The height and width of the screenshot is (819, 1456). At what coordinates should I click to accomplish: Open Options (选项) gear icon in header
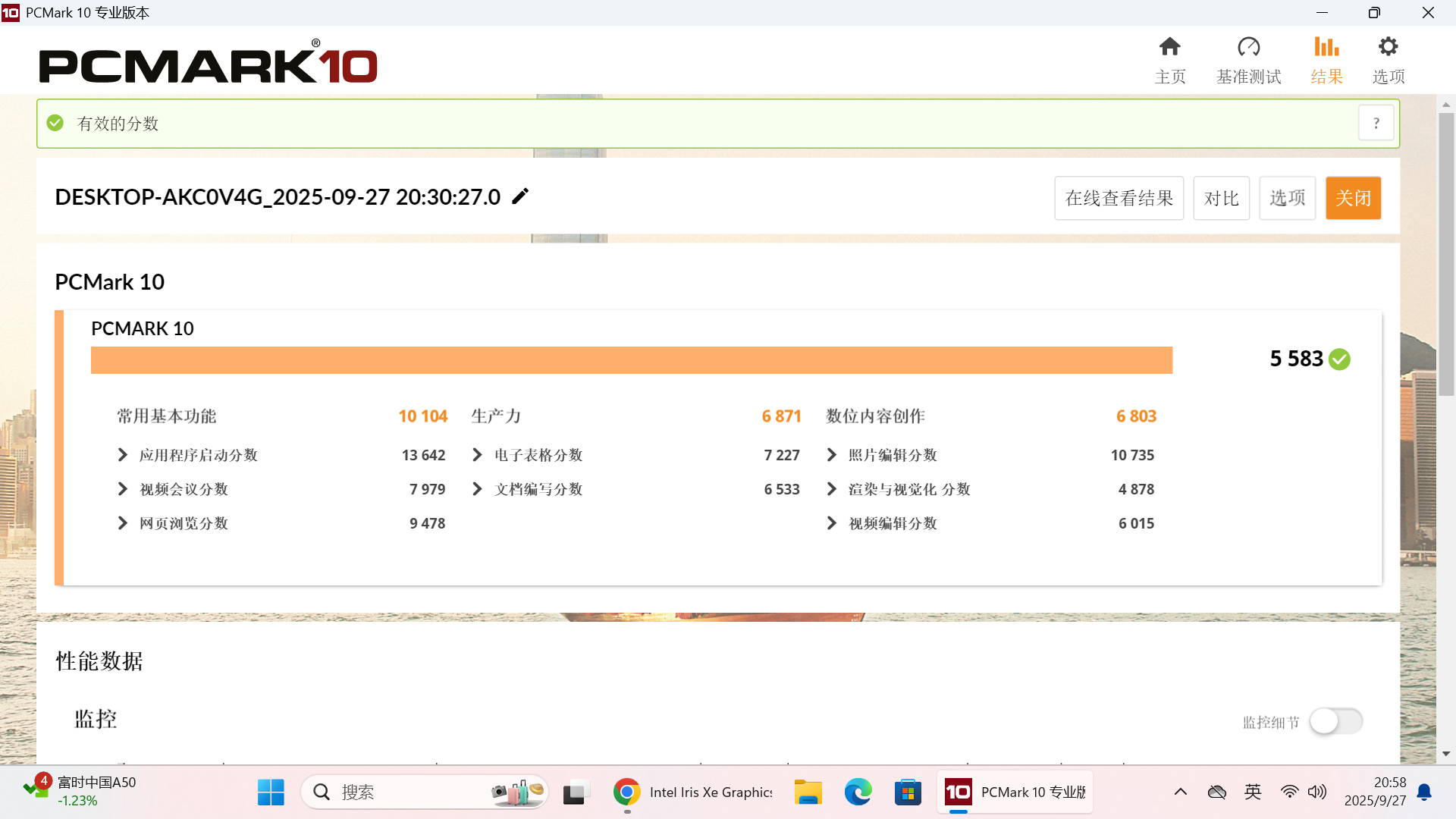coord(1388,47)
